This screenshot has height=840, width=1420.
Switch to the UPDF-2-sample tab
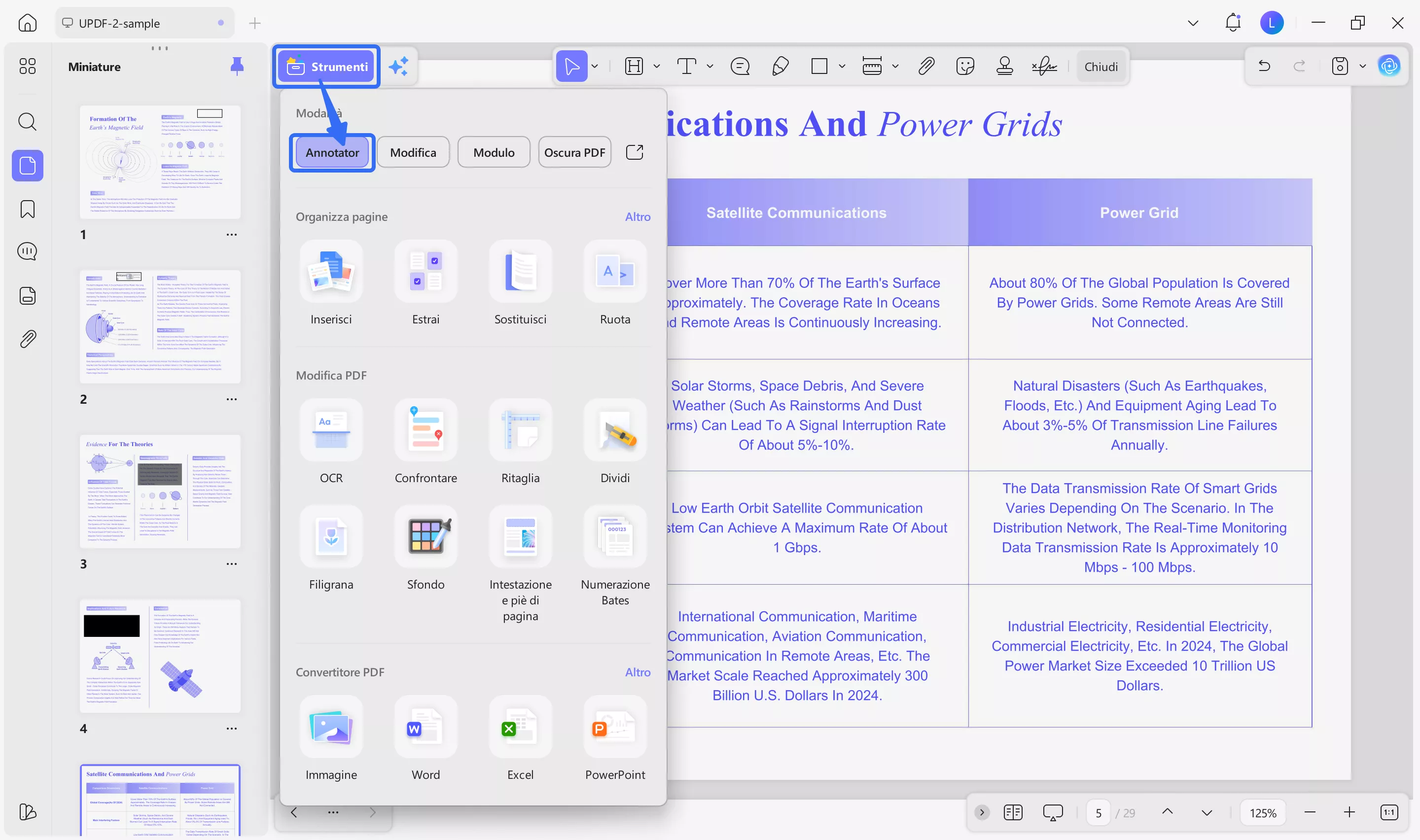point(119,23)
